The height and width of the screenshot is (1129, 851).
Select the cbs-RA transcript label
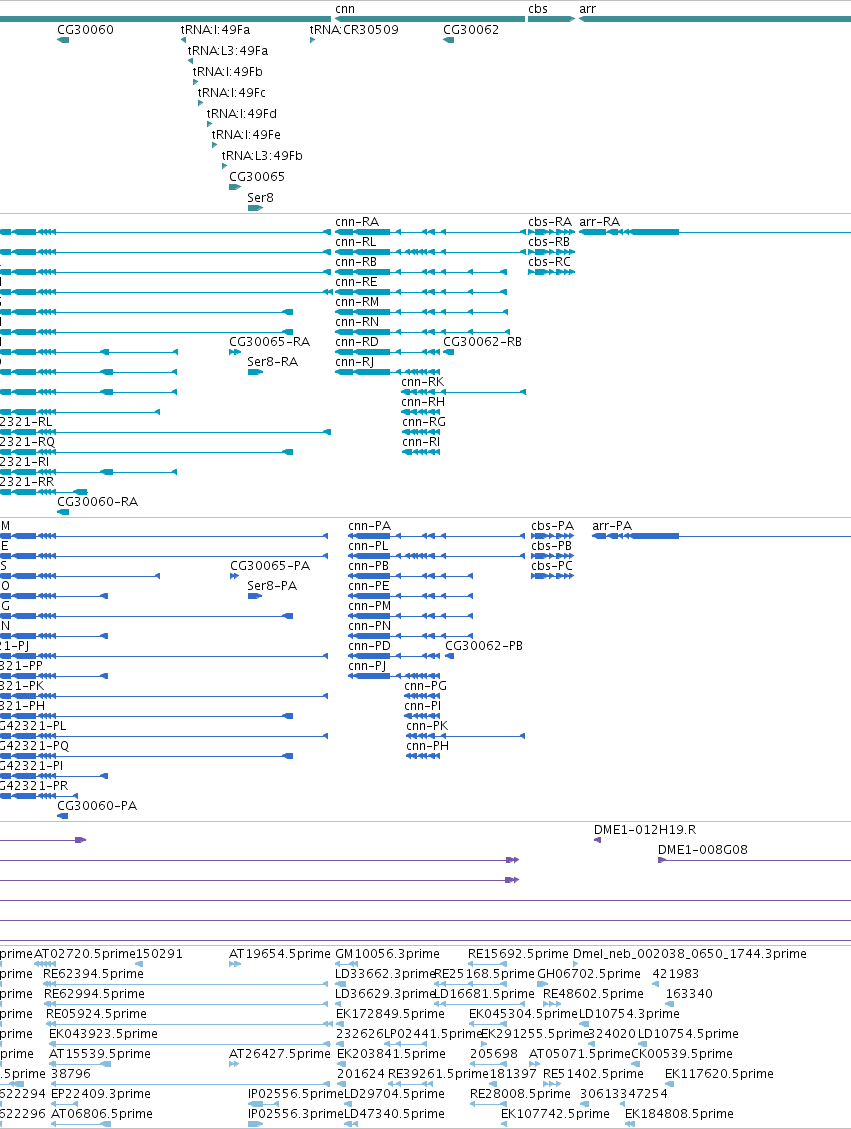pos(550,222)
